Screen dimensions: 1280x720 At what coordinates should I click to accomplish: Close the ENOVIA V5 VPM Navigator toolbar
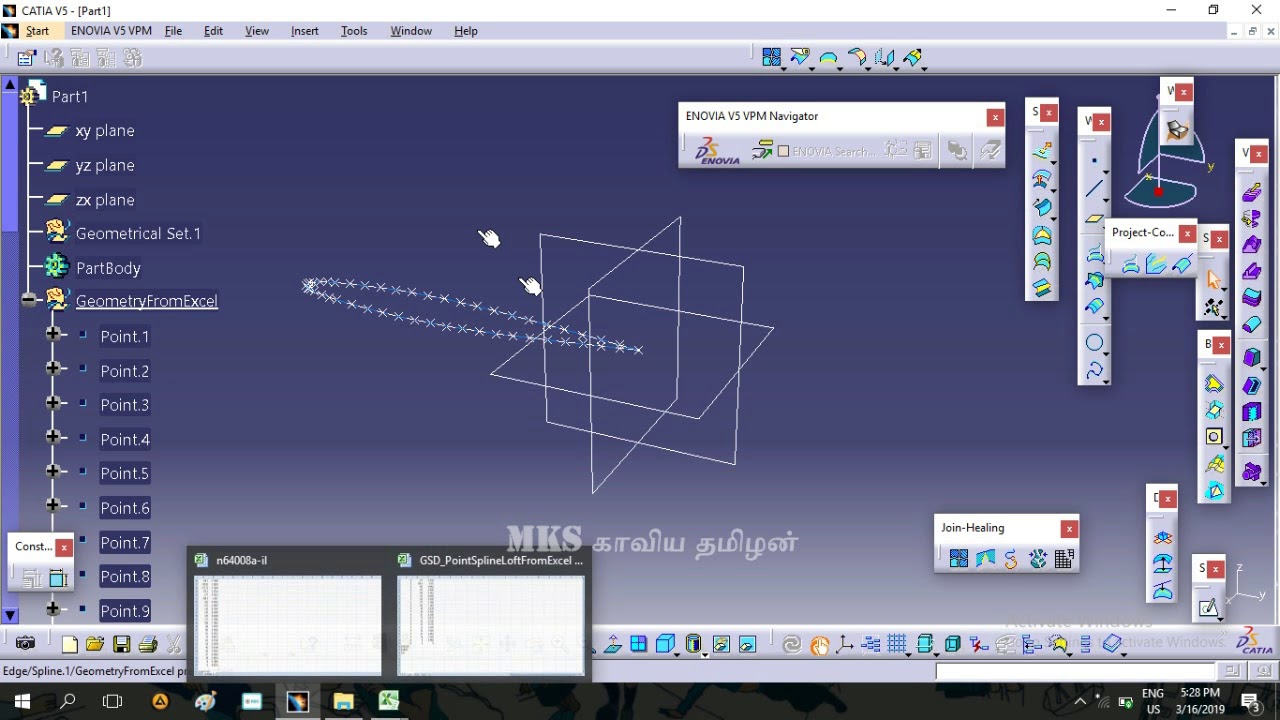[995, 117]
